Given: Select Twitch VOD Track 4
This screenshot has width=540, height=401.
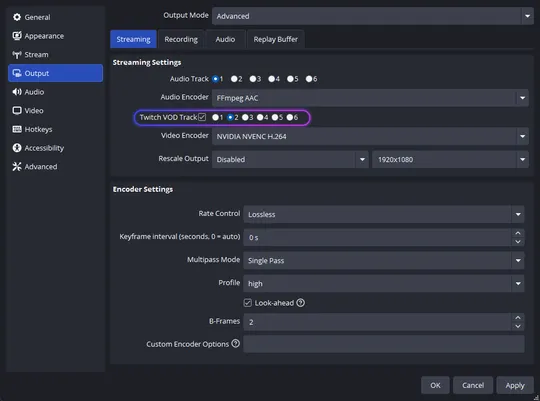Looking at the screenshot, I should click(x=260, y=117).
